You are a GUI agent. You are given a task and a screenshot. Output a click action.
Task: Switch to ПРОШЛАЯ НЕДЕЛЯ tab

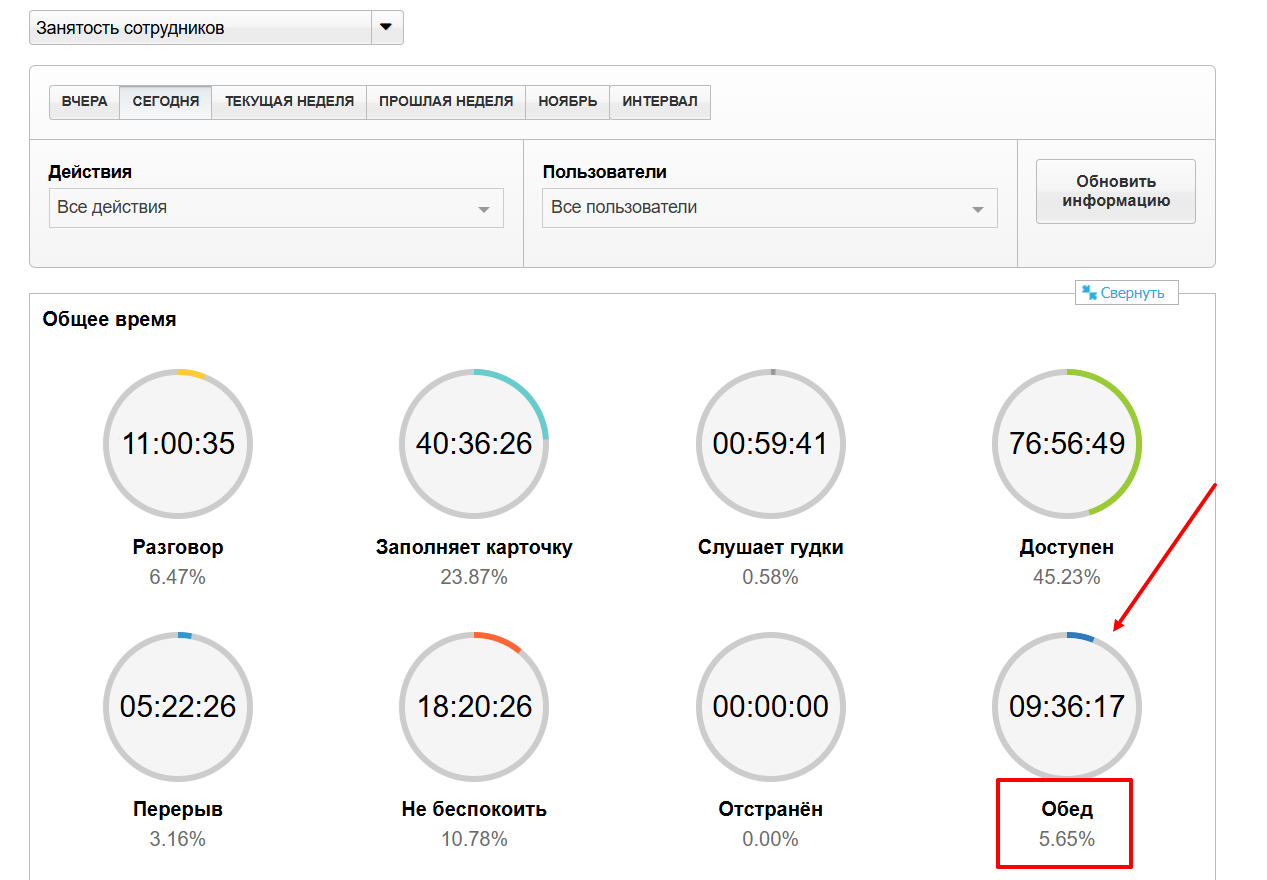(445, 102)
